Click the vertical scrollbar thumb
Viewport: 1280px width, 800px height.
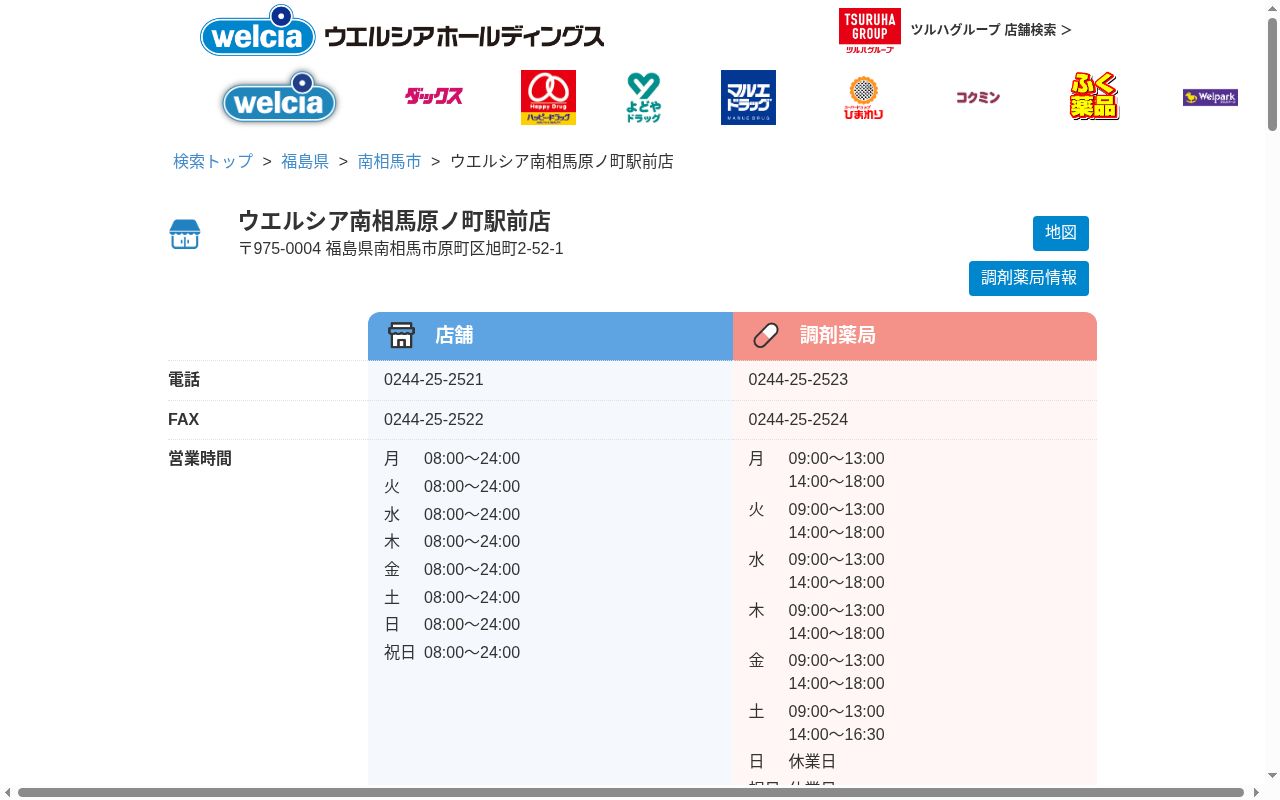tap(1272, 75)
